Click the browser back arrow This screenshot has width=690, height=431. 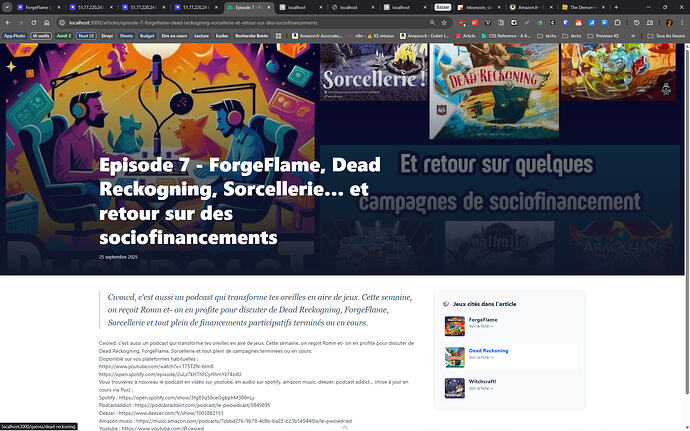(8, 21)
